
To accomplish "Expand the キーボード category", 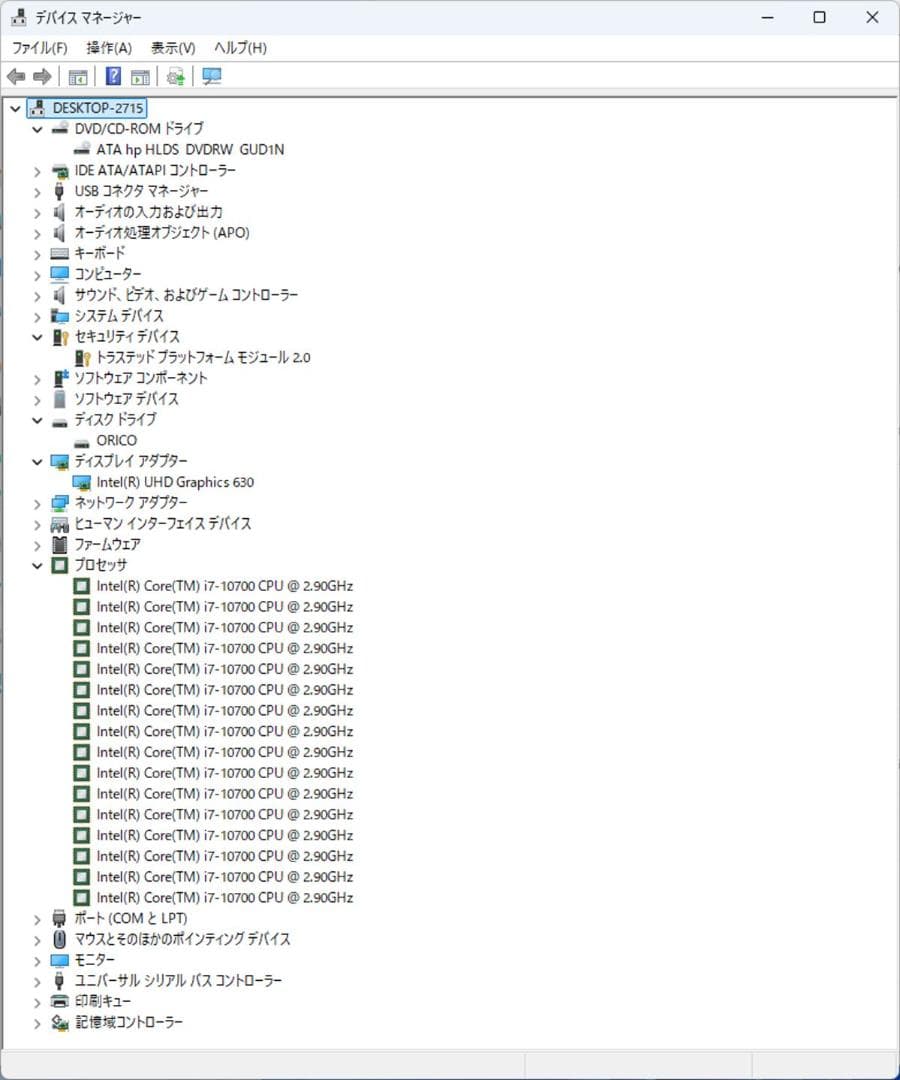I will click(37, 253).
